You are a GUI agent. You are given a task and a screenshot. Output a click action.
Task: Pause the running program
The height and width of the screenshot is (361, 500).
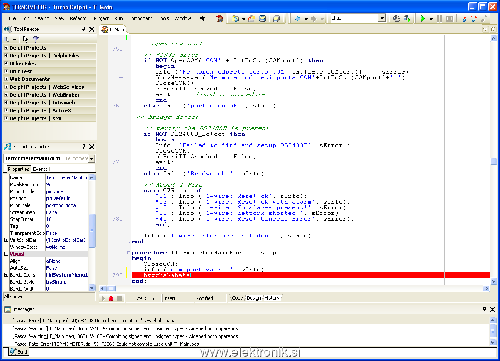click(439, 19)
